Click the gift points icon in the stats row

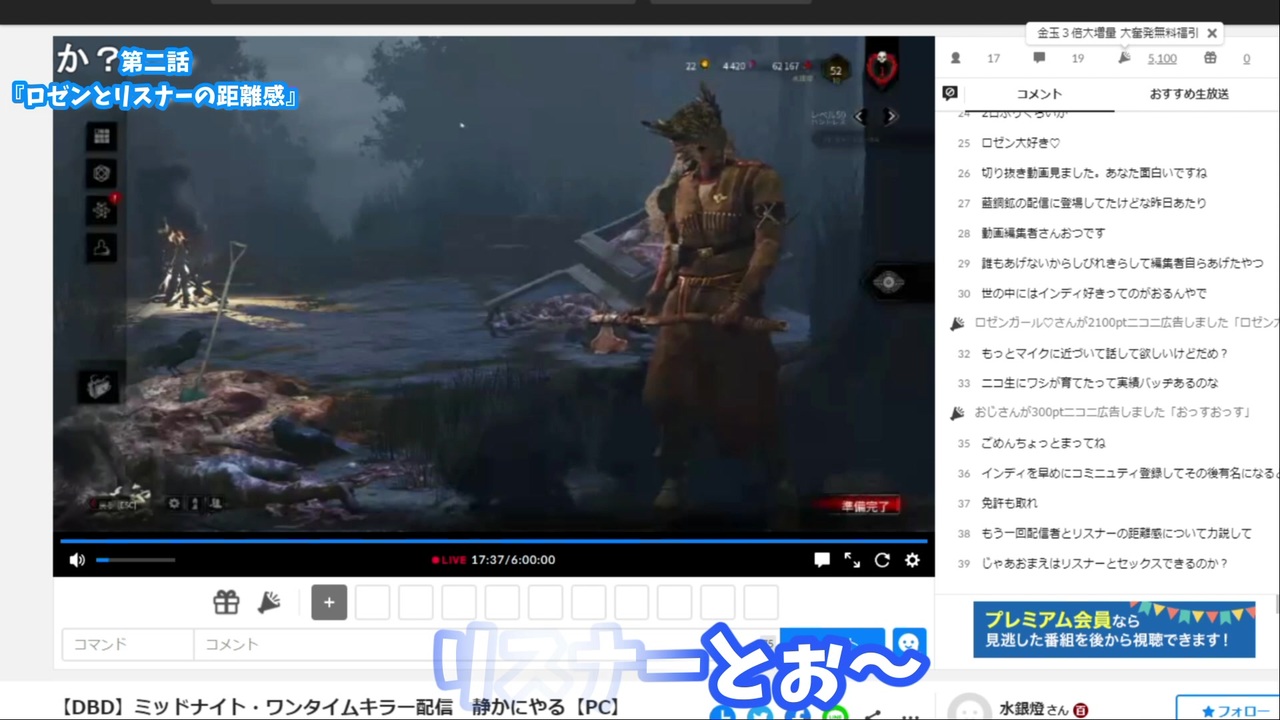tap(1210, 58)
